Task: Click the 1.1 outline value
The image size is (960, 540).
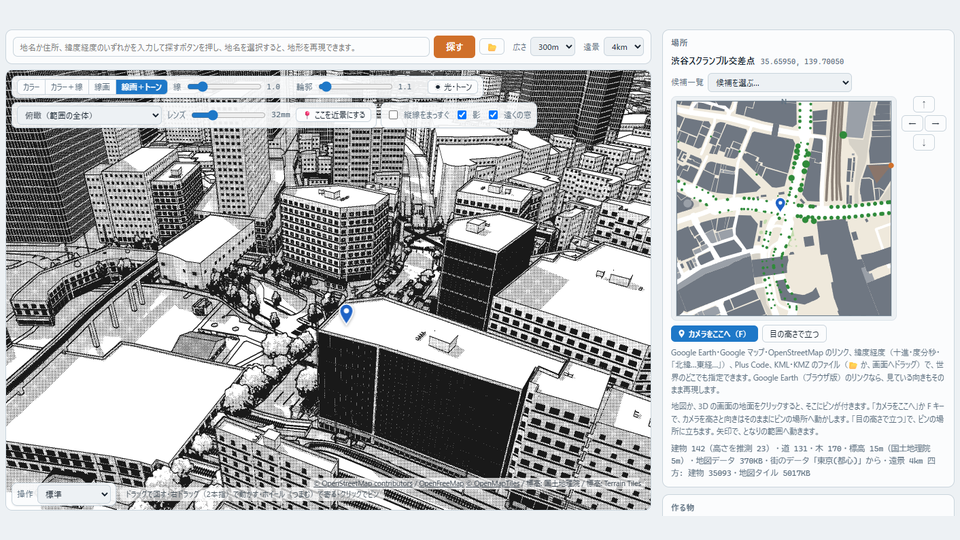Action: [x=405, y=87]
